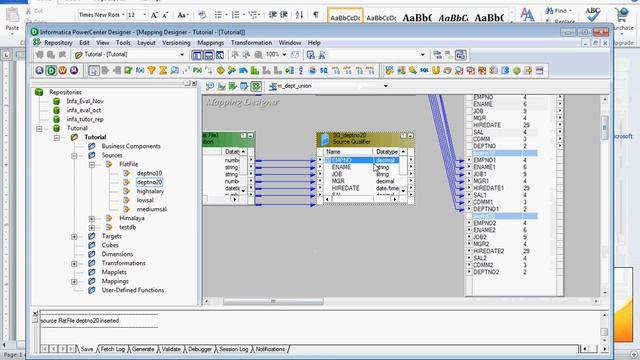Pick the Aggregator sigma transformation icon
The height and width of the screenshot is (360, 640).
(x=163, y=71)
